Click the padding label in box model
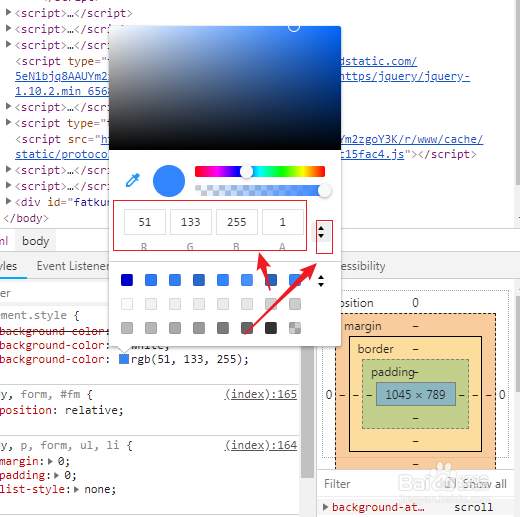 [392, 372]
